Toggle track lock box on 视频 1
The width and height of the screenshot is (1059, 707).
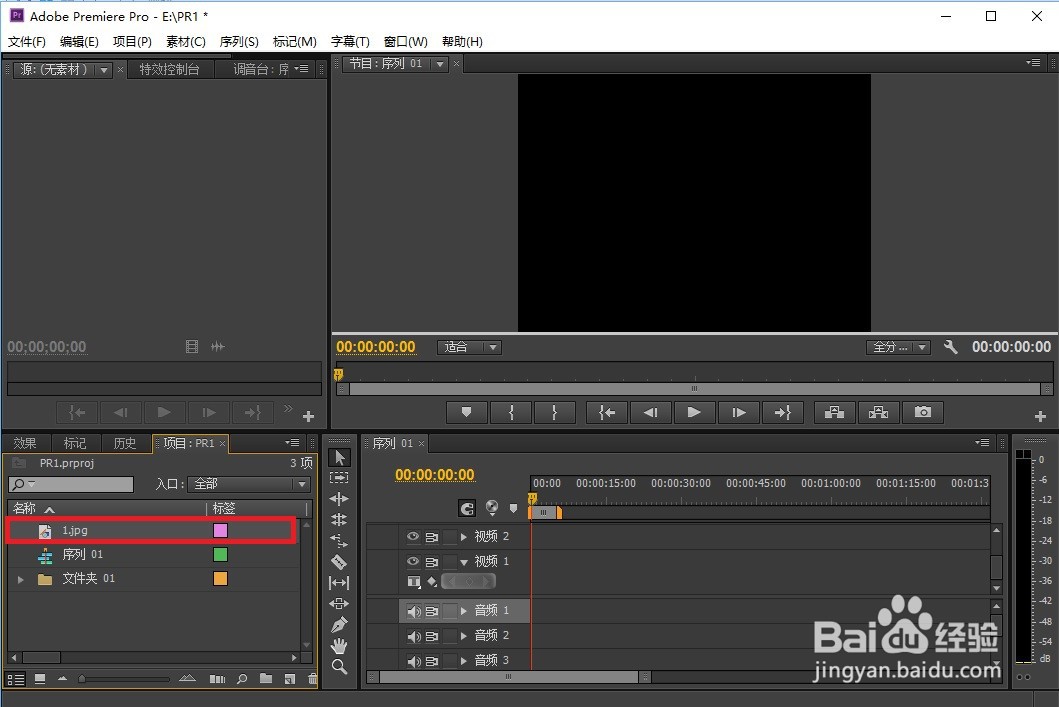click(449, 562)
